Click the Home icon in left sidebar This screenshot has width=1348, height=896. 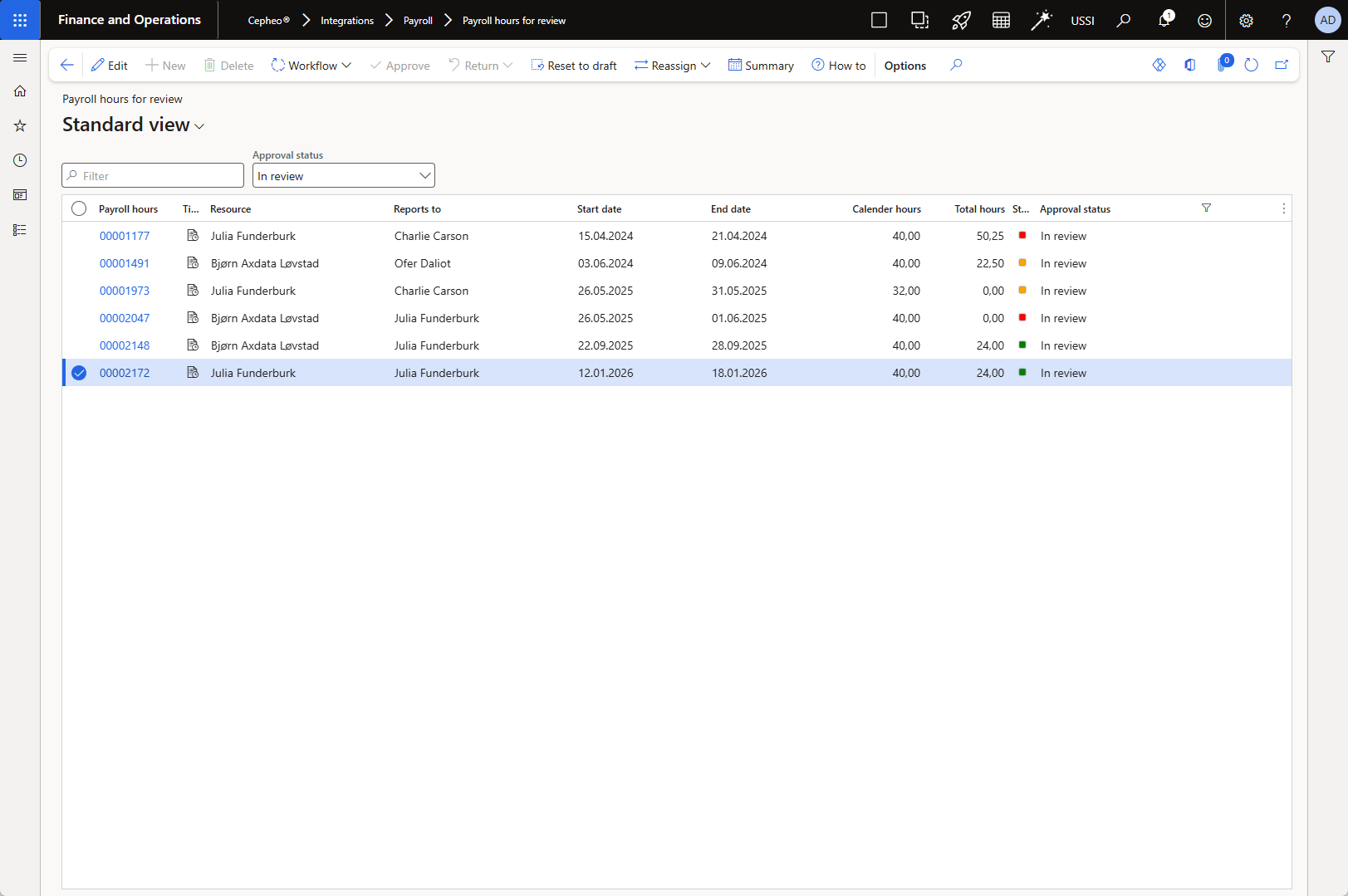pyautogui.click(x=20, y=91)
